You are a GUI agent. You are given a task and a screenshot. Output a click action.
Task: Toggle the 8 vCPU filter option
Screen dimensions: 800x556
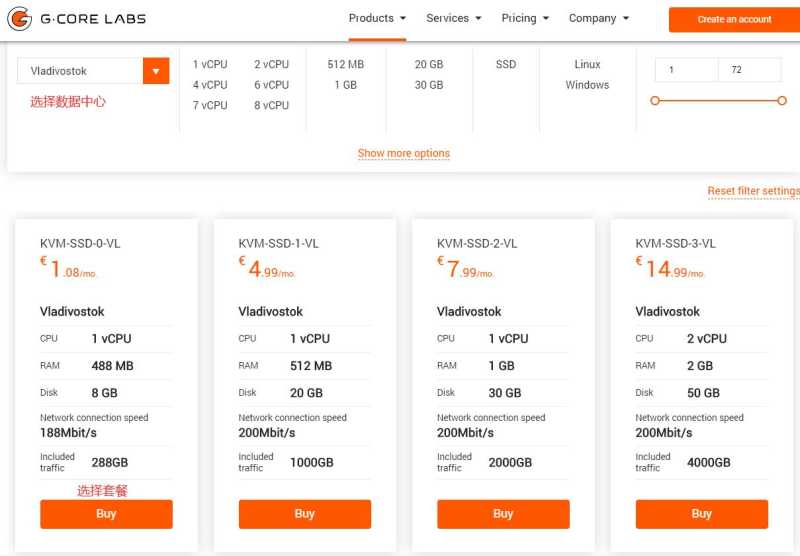(x=271, y=105)
